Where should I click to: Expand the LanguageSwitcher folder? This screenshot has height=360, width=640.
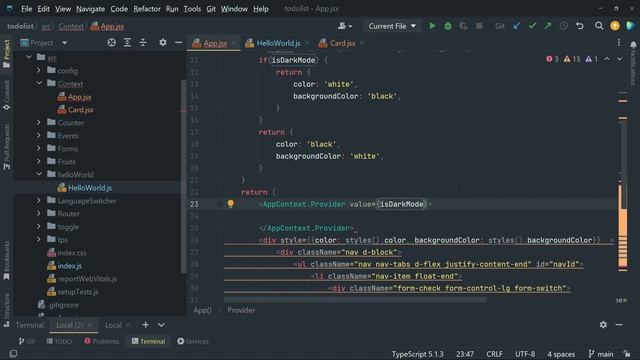click(39, 200)
